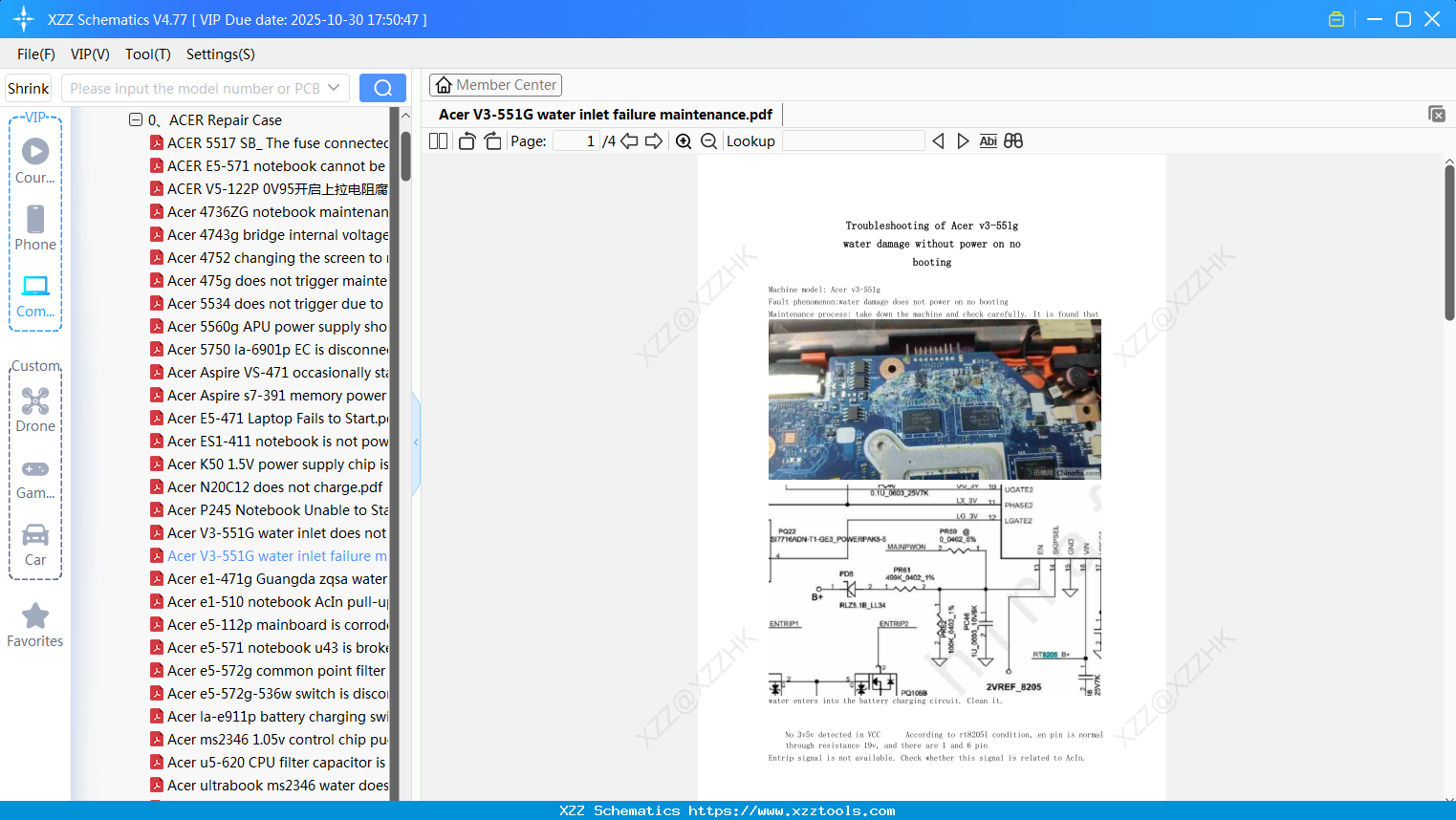Open Acer e1-471g Guangda zqsa water file
The image size is (1456, 820).
(270, 578)
